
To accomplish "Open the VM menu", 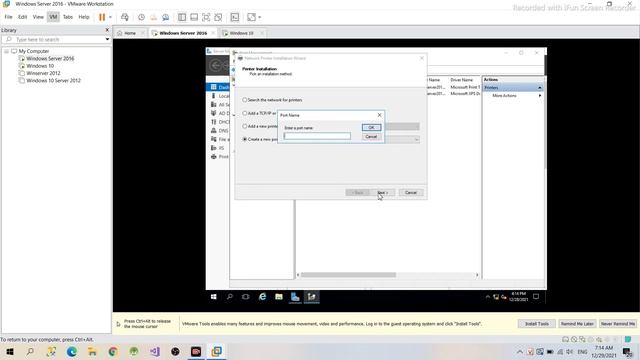I will pos(53,17).
